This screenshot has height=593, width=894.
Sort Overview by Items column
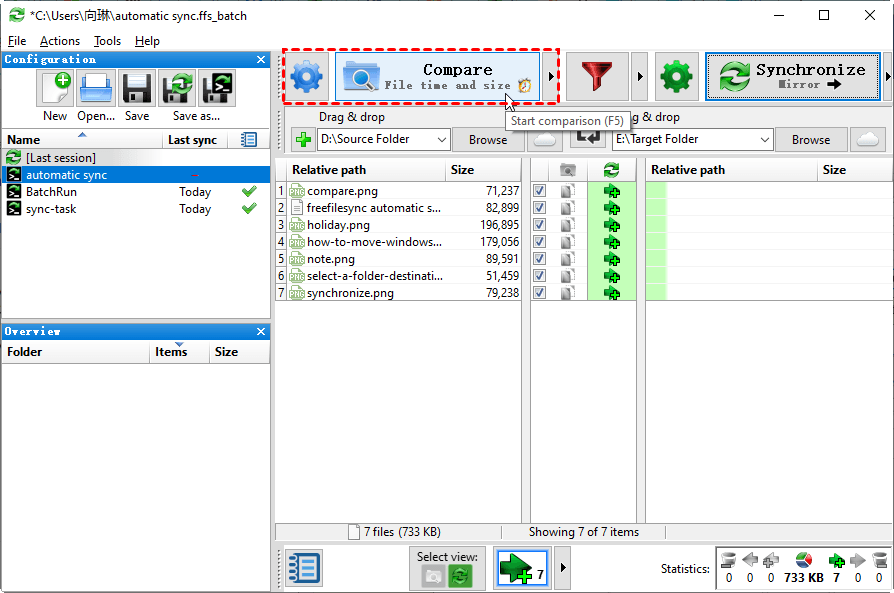(x=178, y=352)
